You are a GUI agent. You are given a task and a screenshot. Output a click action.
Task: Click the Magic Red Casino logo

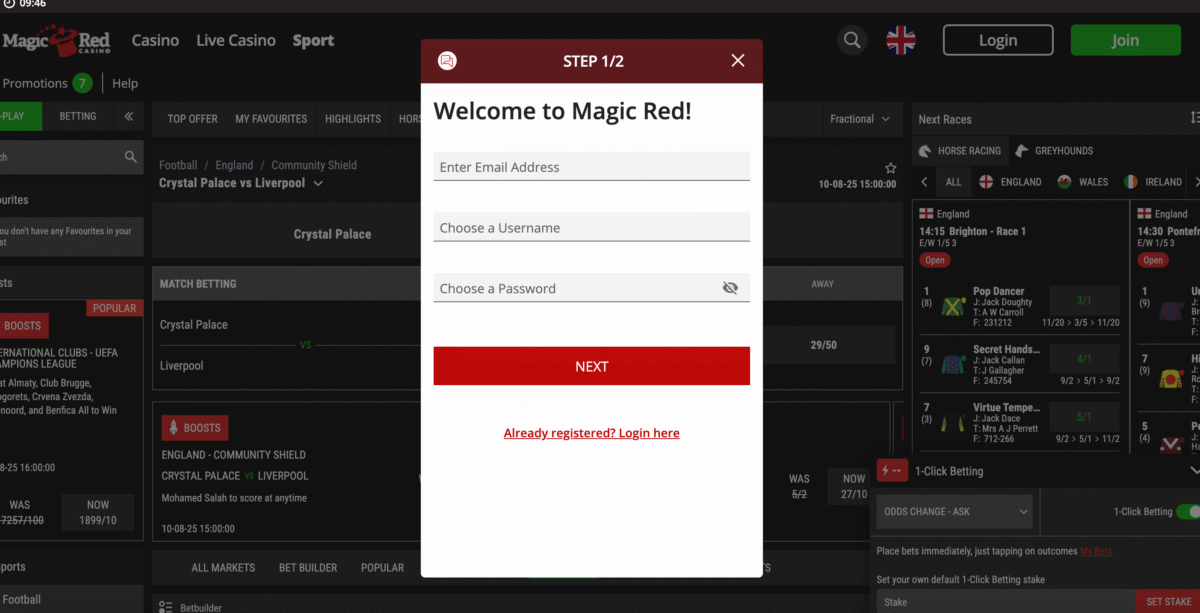point(55,41)
